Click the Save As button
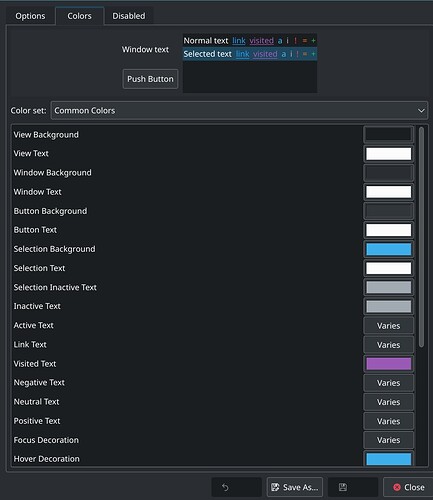Screen dimensions: 433x500 295,487
